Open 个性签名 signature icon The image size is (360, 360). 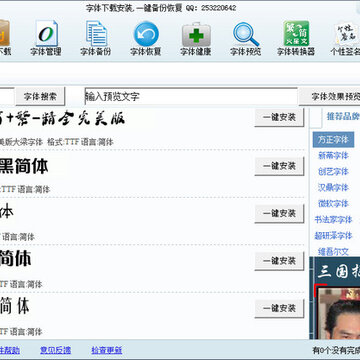pyautogui.click(x=345, y=38)
